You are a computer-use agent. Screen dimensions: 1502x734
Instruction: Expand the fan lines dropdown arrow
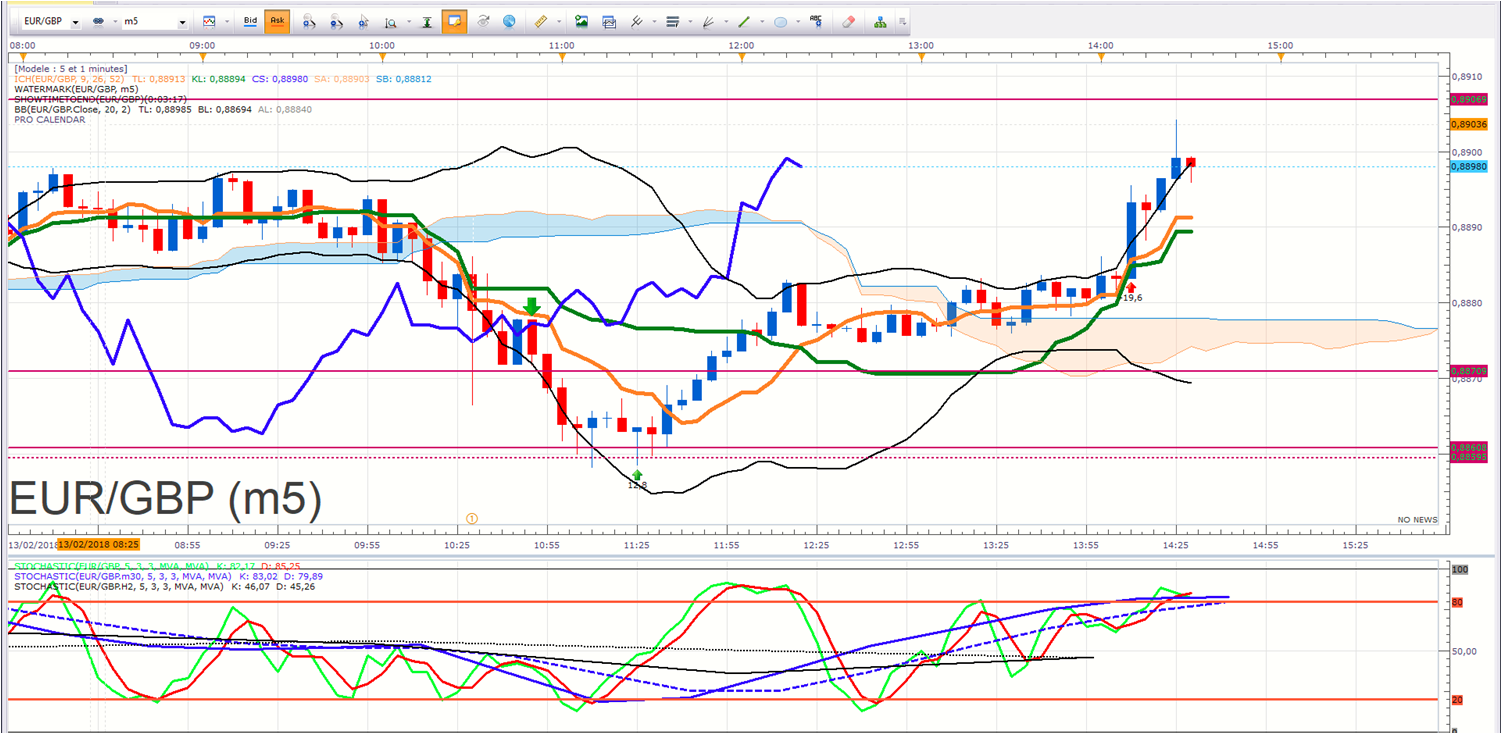(x=727, y=21)
